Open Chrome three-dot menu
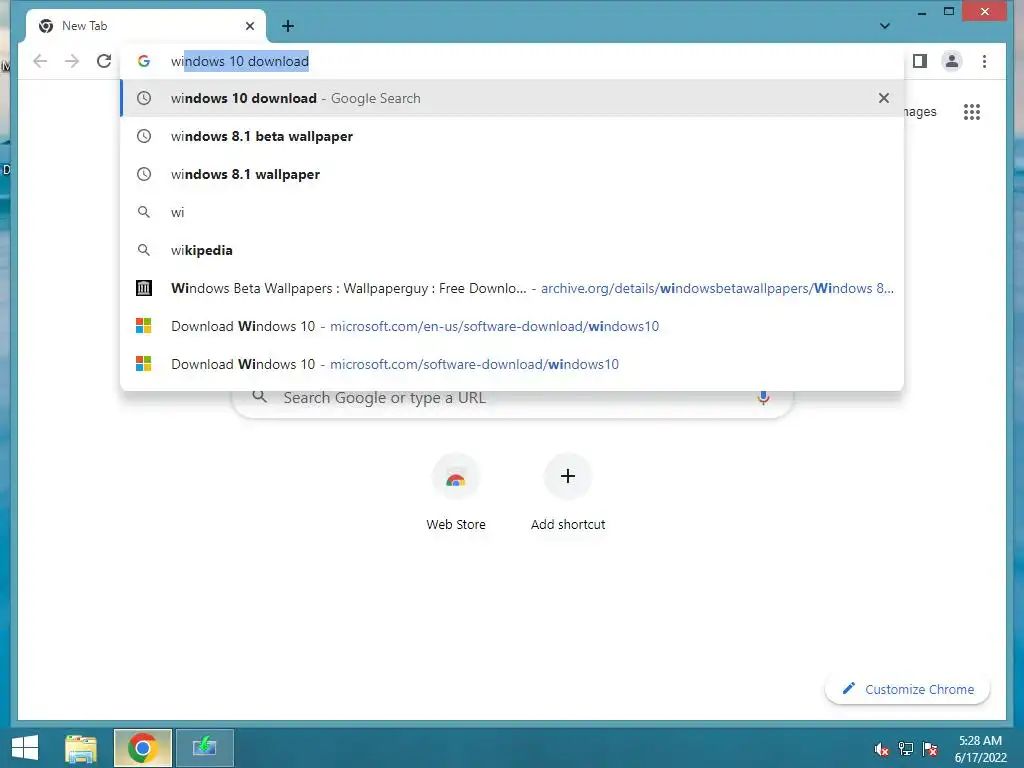This screenshot has width=1024, height=768. tap(984, 61)
